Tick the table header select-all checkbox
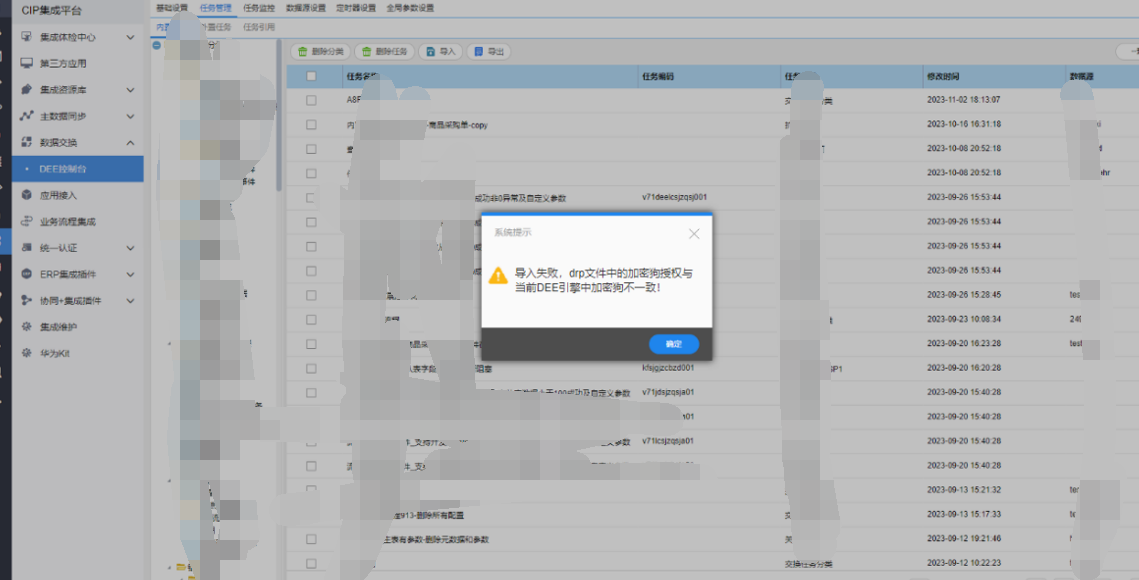The image size is (1139, 580). [x=311, y=76]
